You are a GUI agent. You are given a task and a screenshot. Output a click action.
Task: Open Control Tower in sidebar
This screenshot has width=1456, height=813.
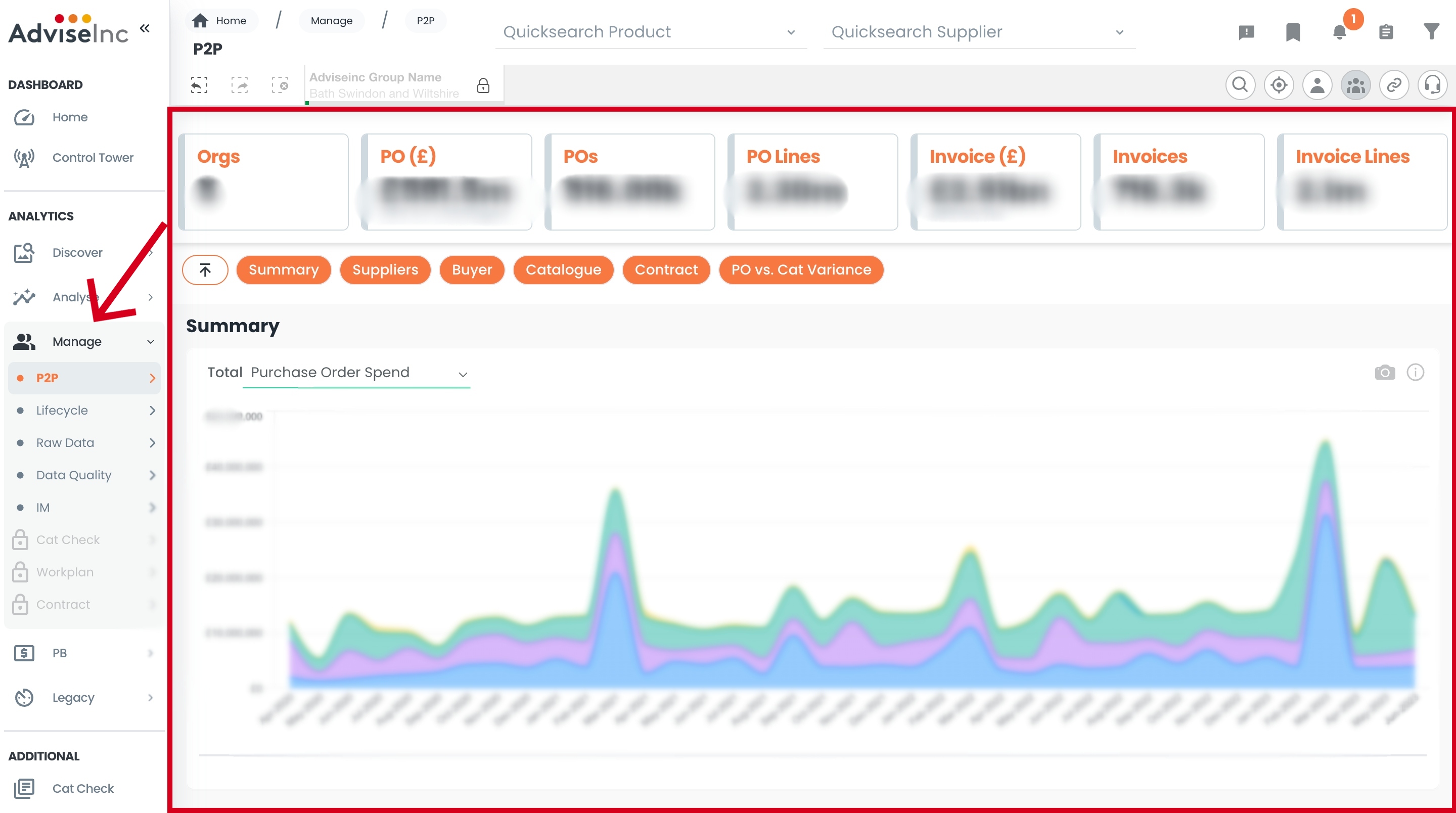pos(93,158)
